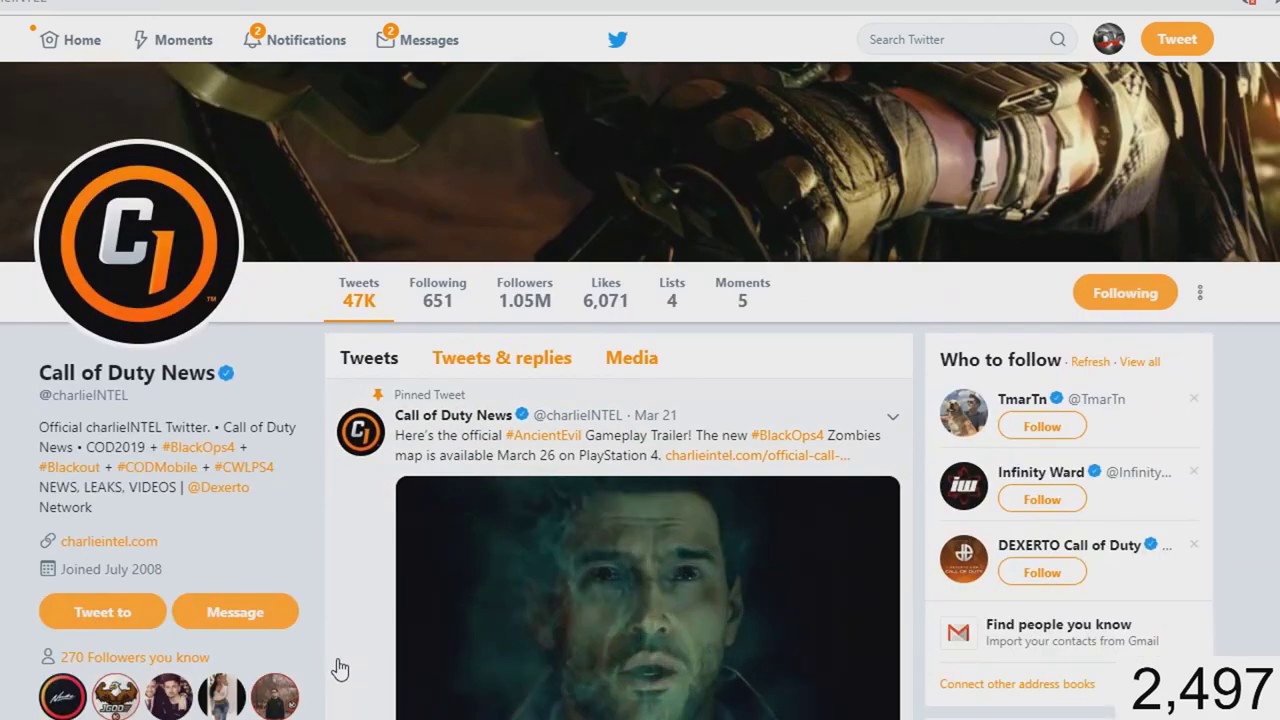Refresh the Who to follow suggestions
Image resolution: width=1280 pixels, height=720 pixels.
[x=1090, y=362]
